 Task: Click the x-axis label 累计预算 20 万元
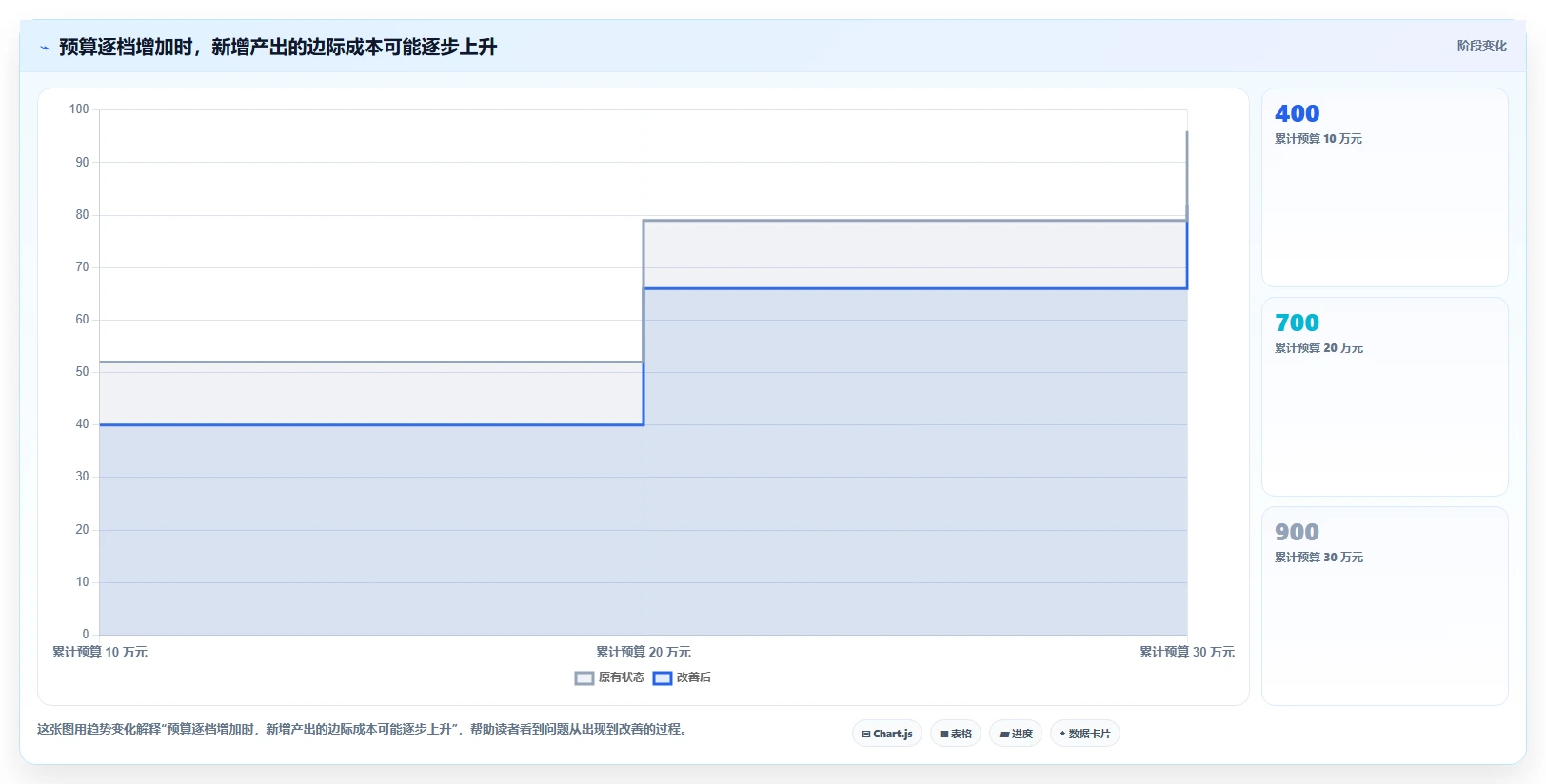644,652
